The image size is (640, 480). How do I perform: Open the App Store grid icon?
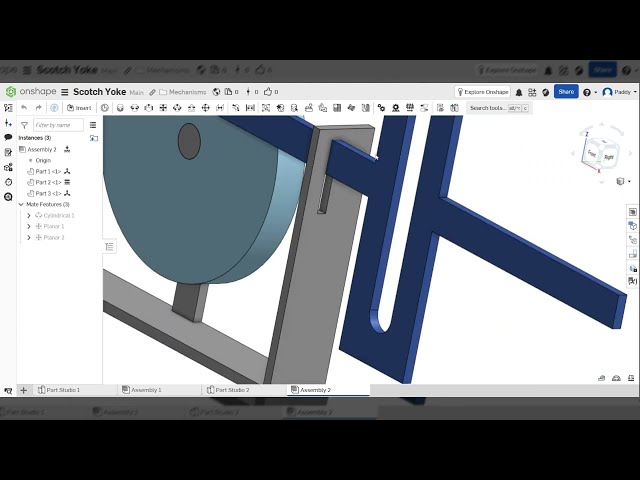pyautogui.click(x=532, y=92)
